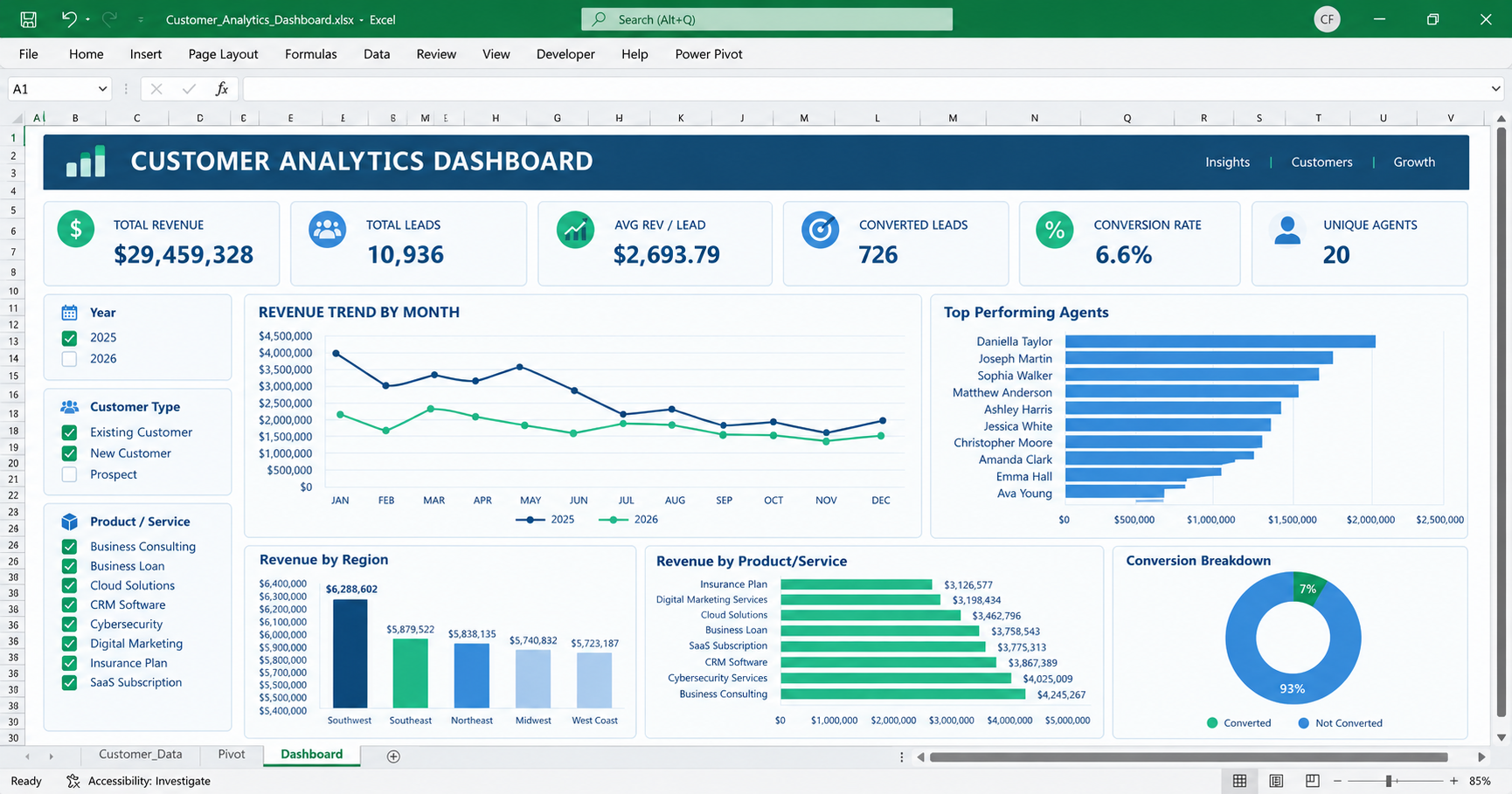Click the Year calendar icon
Viewport: 1512px width, 794px height.
click(x=70, y=313)
